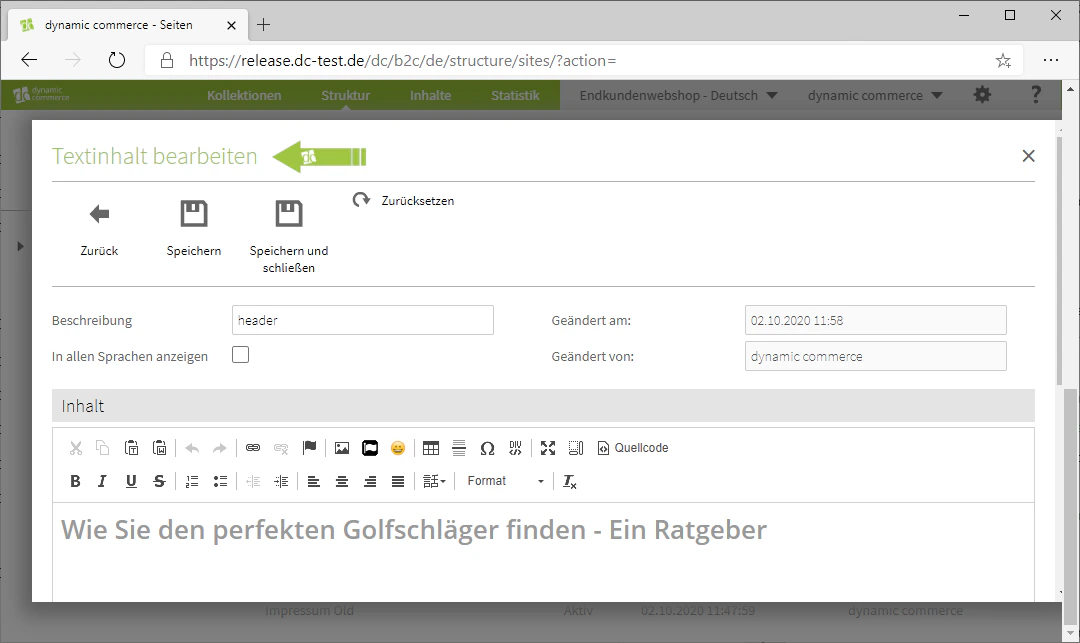Open the Statistik menu

(x=515, y=96)
